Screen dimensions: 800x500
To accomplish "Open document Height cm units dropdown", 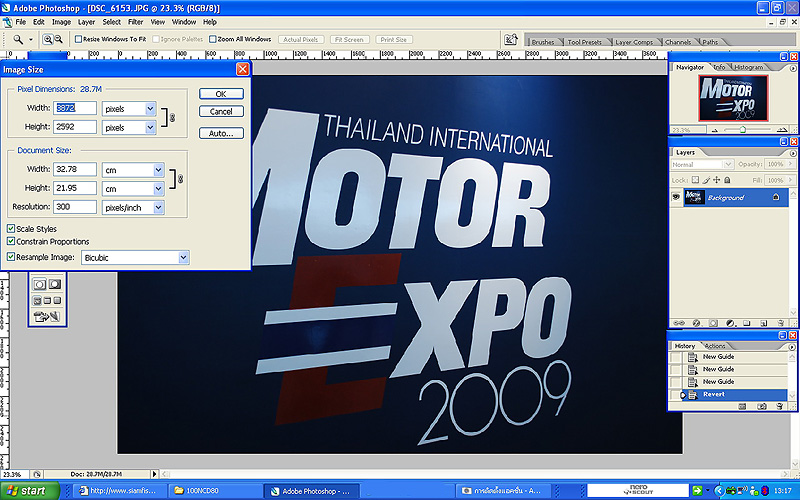I will (x=158, y=189).
